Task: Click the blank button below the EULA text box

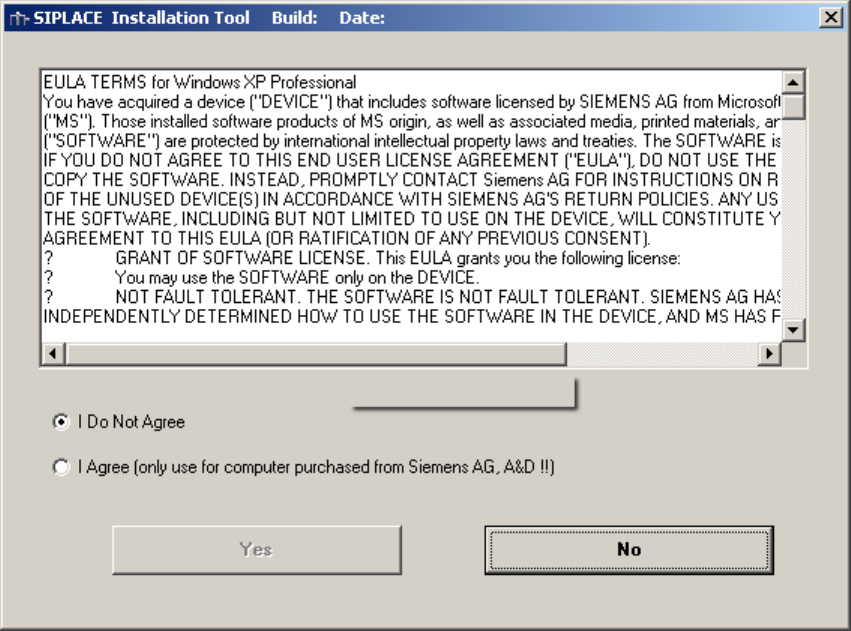Action: coord(465,393)
